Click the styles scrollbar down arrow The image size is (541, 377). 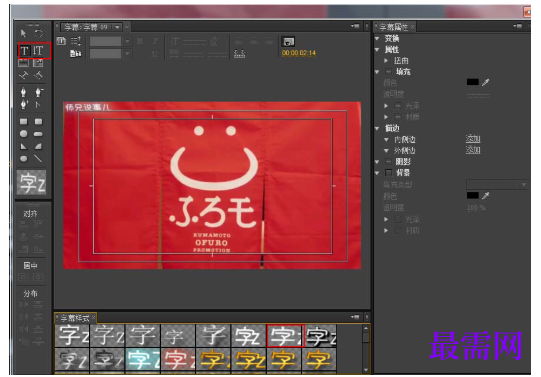pyautogui.click(x=366, y=370)
